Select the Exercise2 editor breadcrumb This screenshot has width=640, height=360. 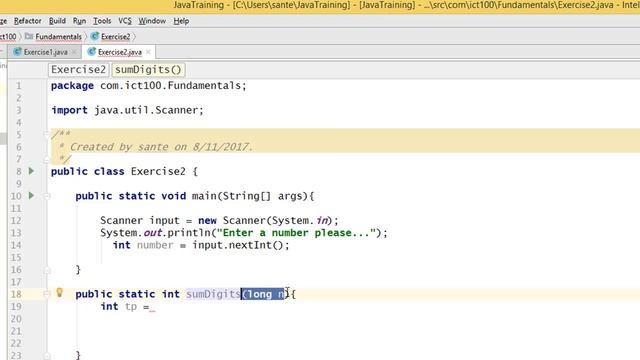coord(78,69)
